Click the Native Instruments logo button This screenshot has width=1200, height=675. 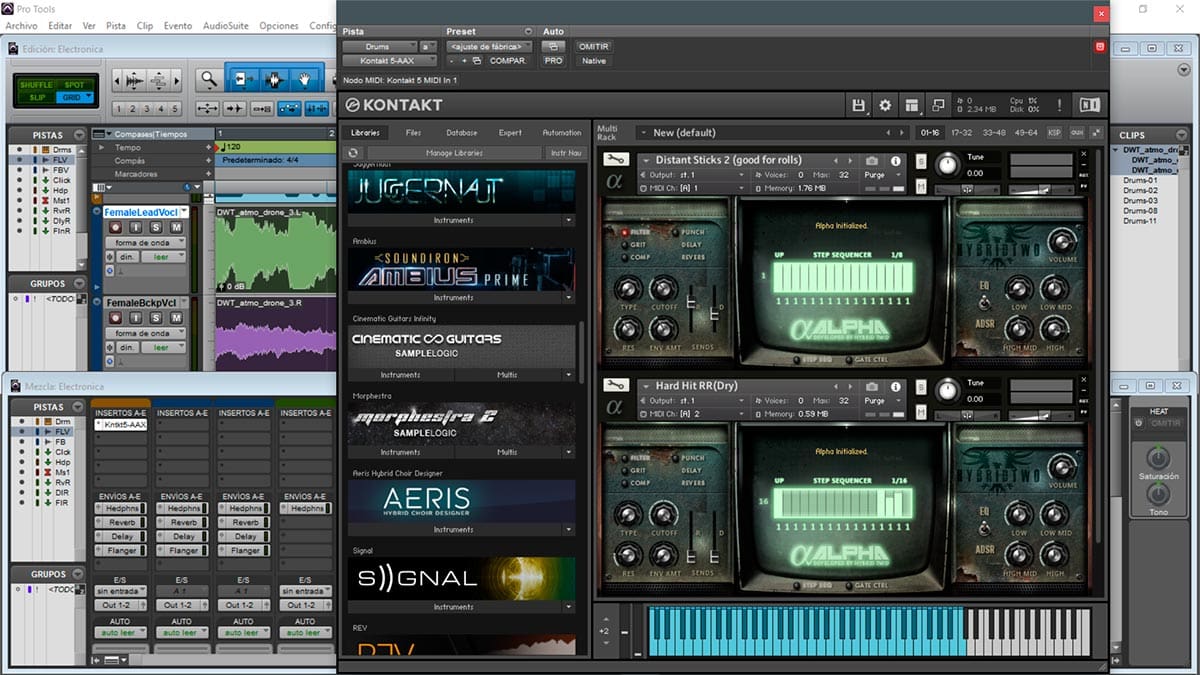coord(1089,105)
